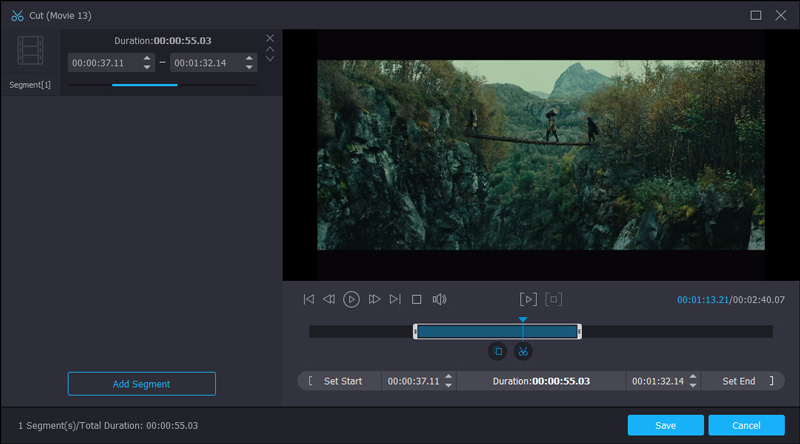800x444 pixels.
Task: Move the segment down with the chevron
Action: [270, 59]
